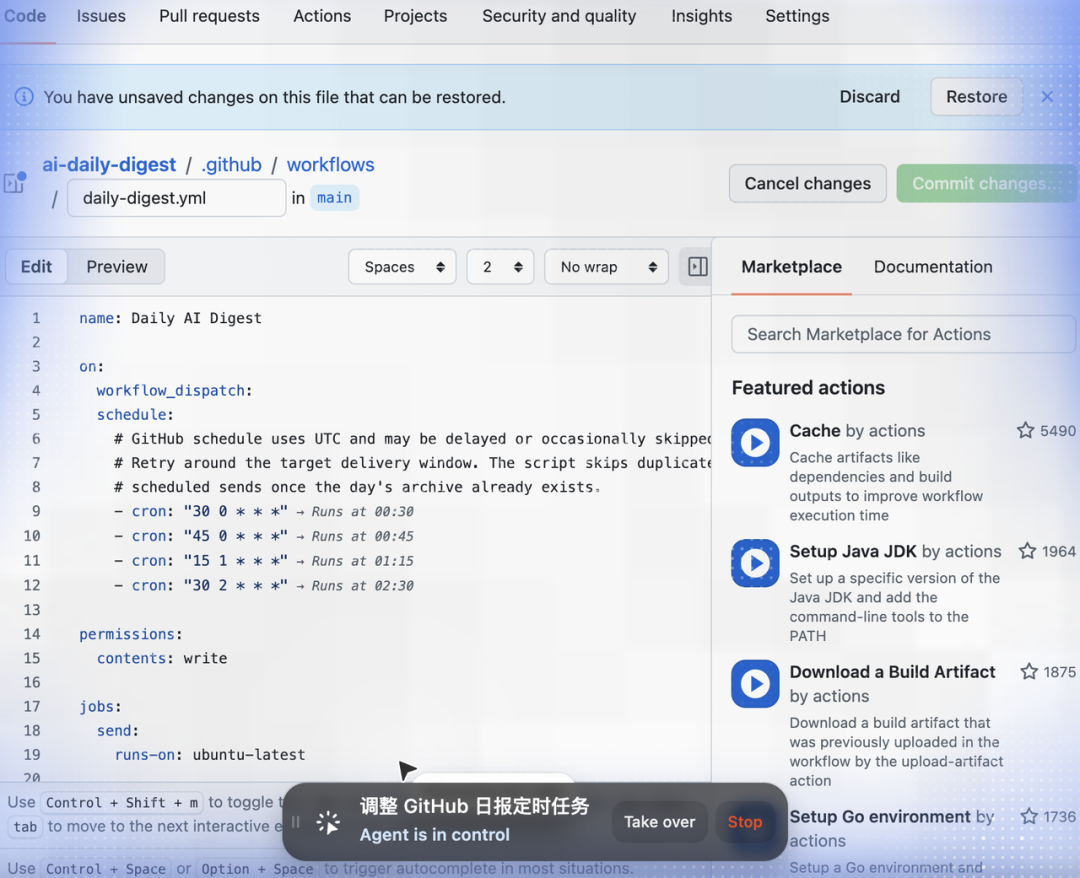Open the .github folder breadcrumb
Image resolution: width=1080 pixels, height=878 pixels.
(x=231, y=165)
